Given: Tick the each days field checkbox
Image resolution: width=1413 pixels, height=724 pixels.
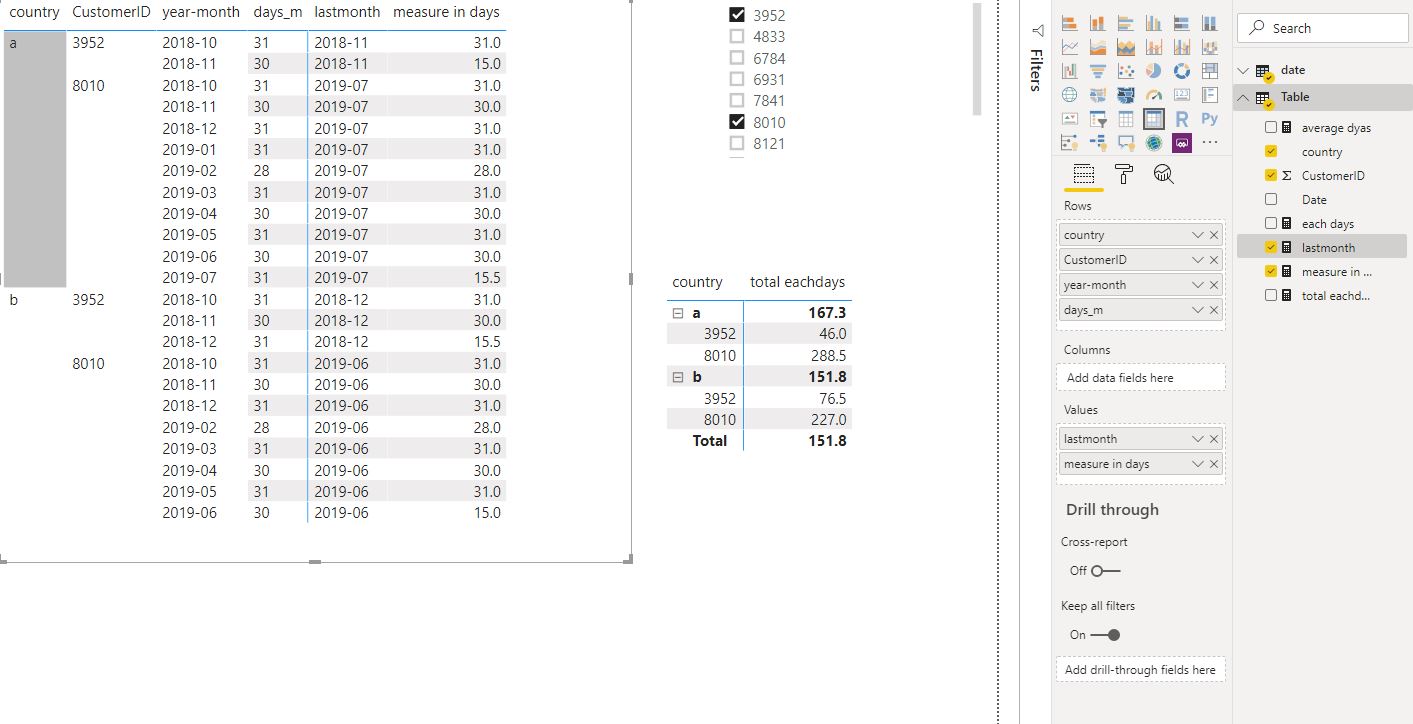Looking at the screenshot, I should click(x=1271, y=223).
